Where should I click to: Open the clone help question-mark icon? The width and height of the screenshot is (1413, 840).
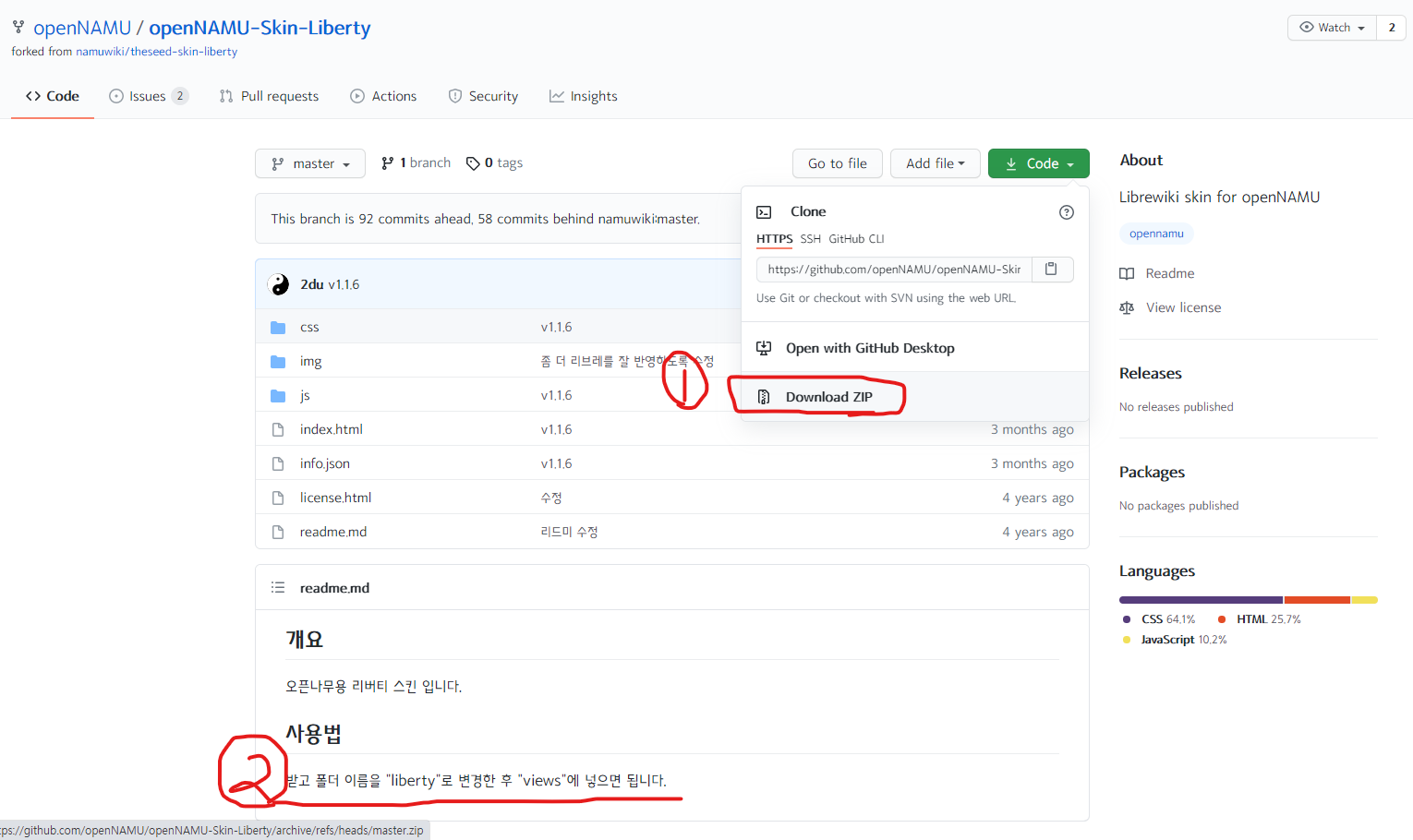(1067, 212)
